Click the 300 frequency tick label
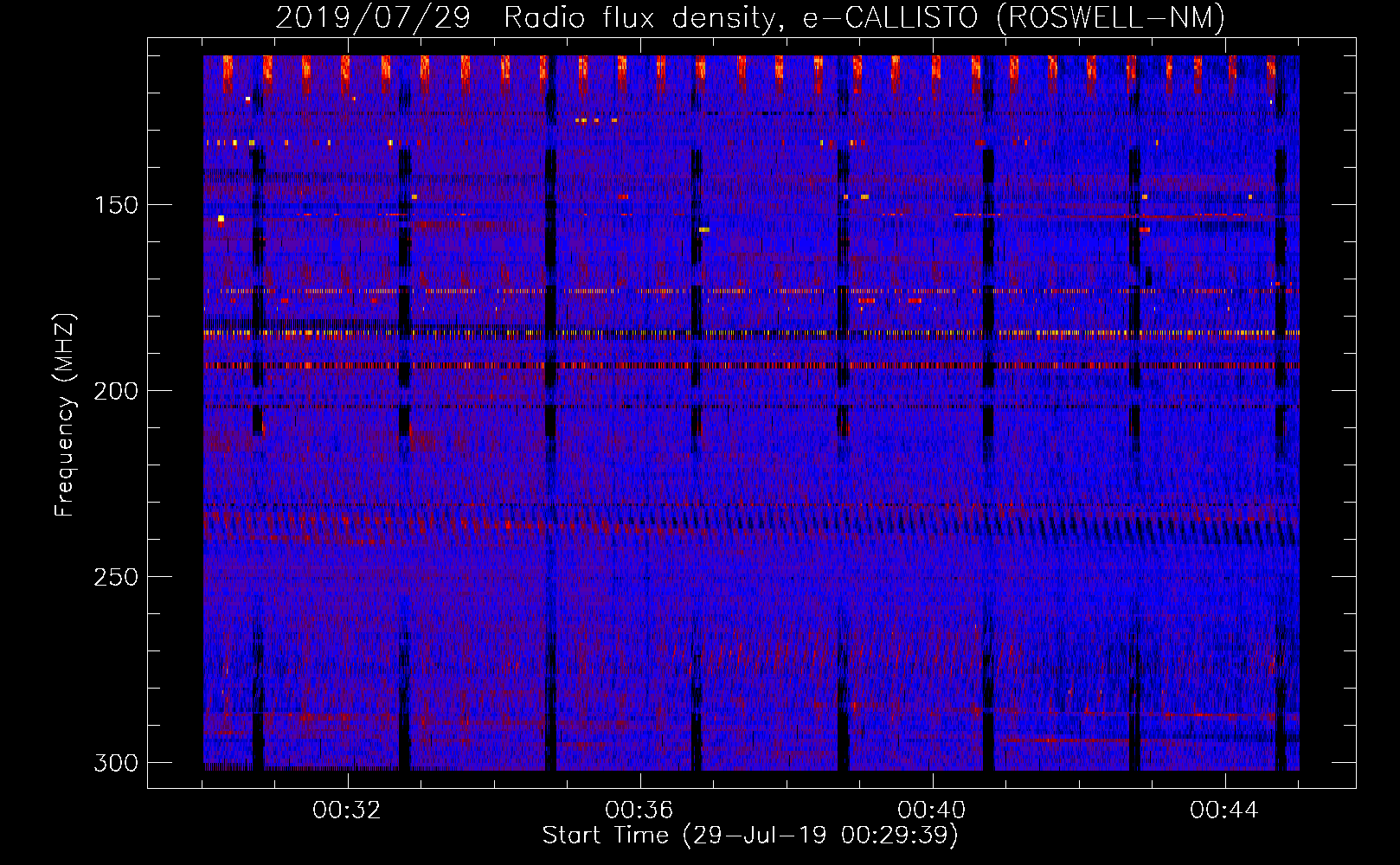The width and height of the screenshot is (1400, 865). (x=116, y=763)
